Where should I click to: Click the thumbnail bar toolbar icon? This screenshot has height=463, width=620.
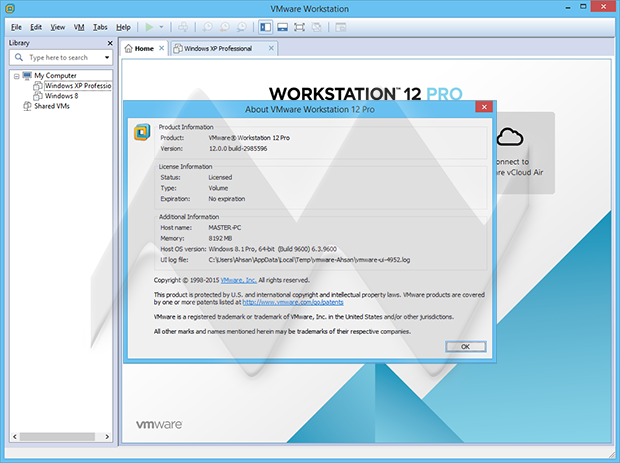point(282,27)
